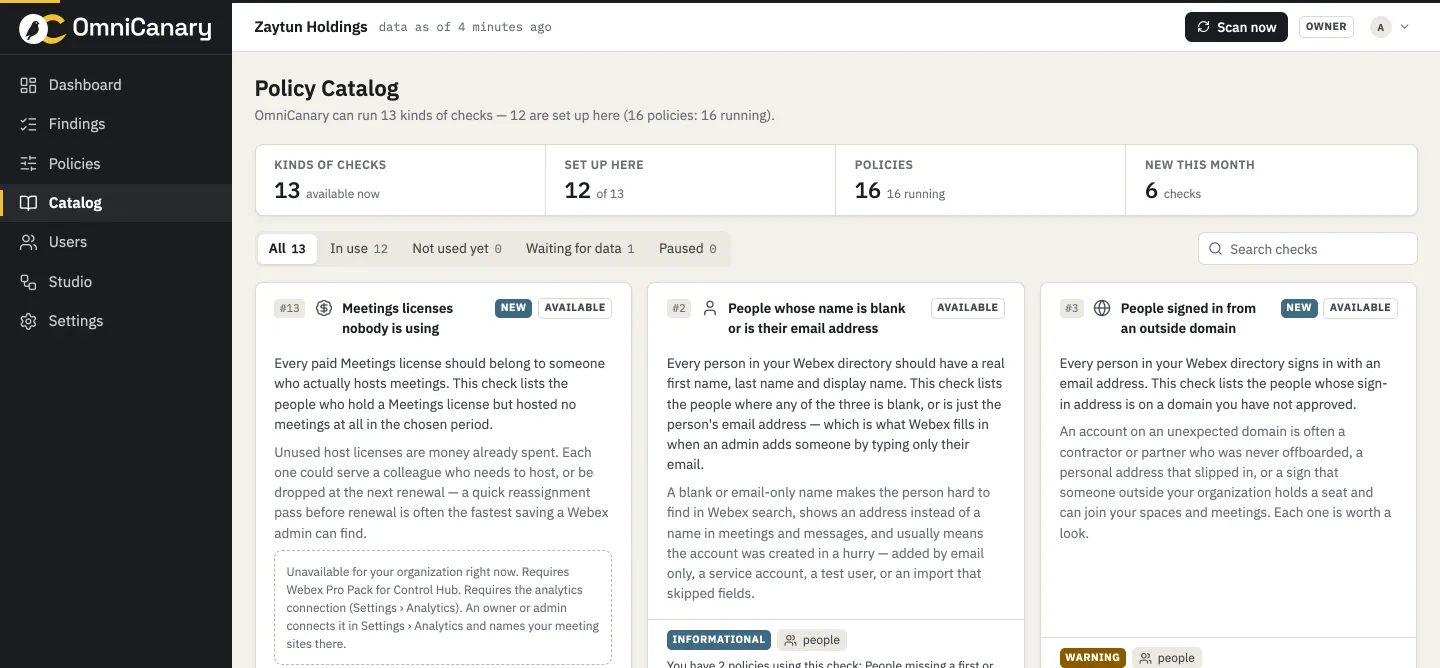
Task: Click people tag next to WARNING
Action: coord(1167,658)
